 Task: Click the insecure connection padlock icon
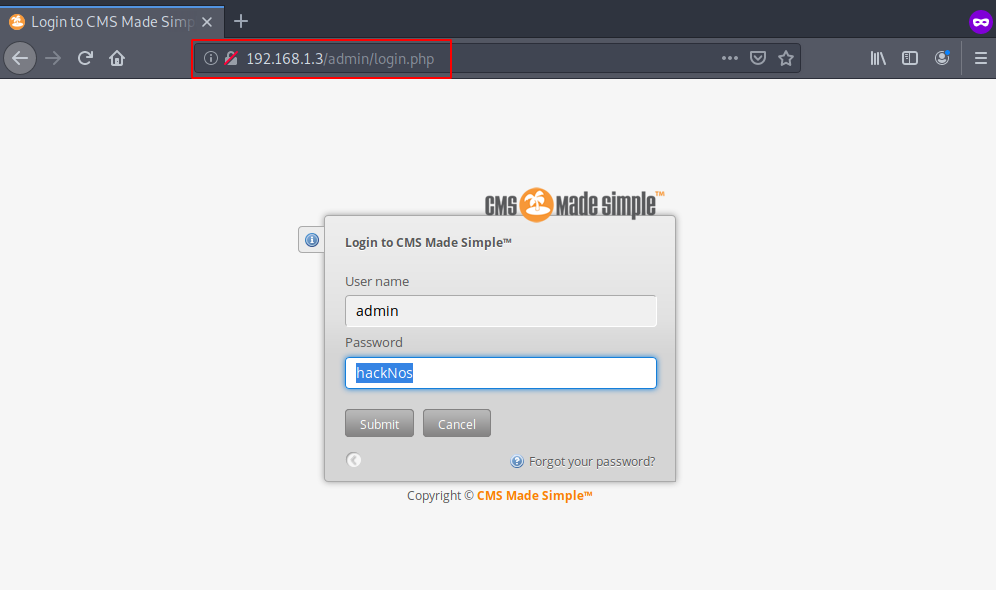tap(231, 58)
